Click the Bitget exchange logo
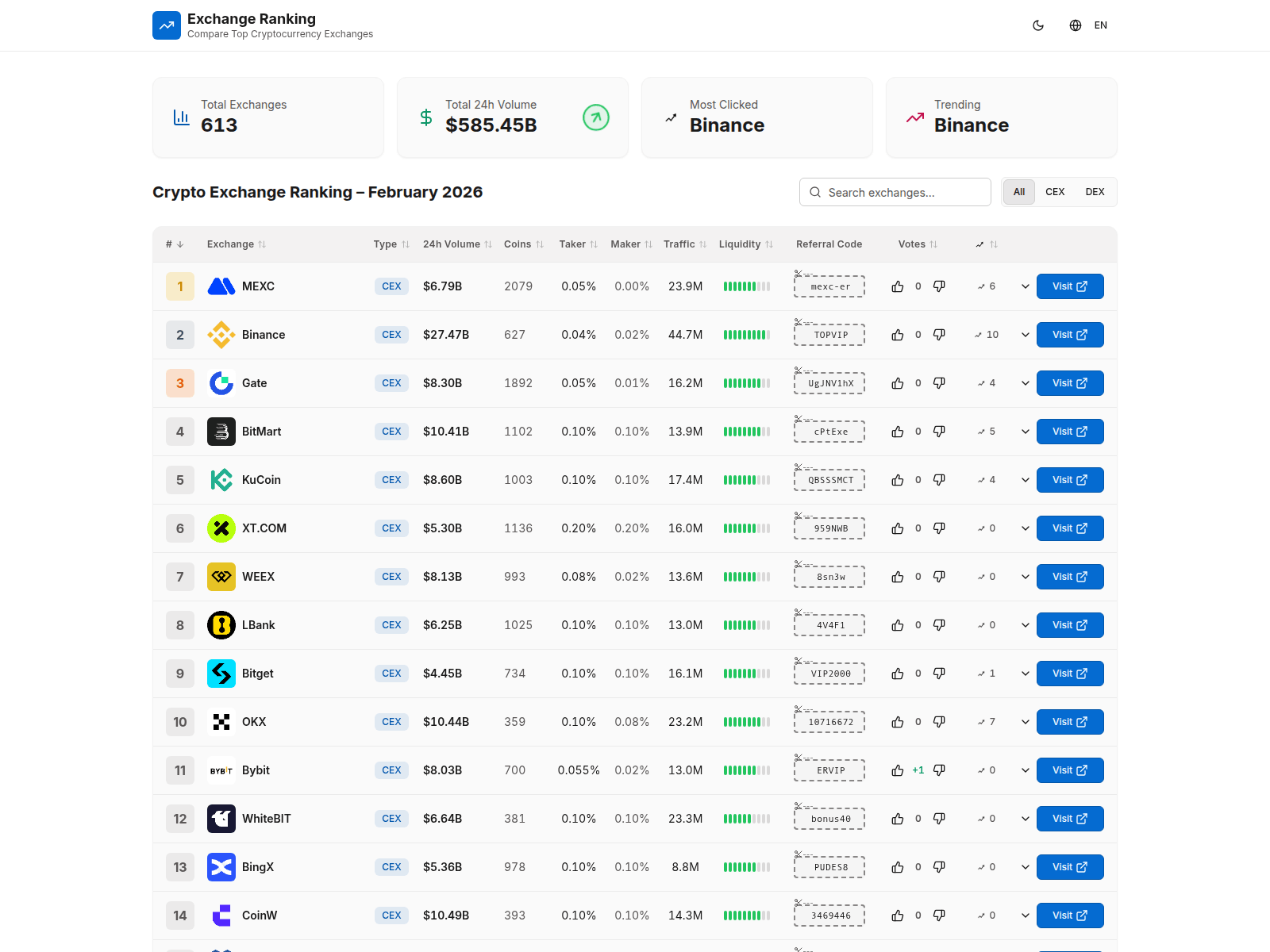Viewport: 1270px width, 952px height. click(x=221, y=674)
